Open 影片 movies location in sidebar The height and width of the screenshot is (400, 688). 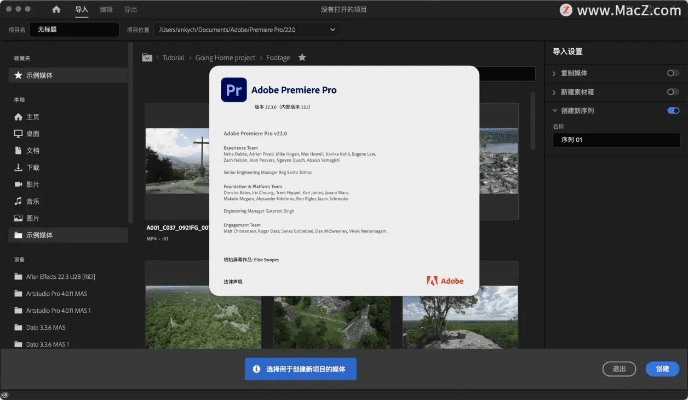33,184
